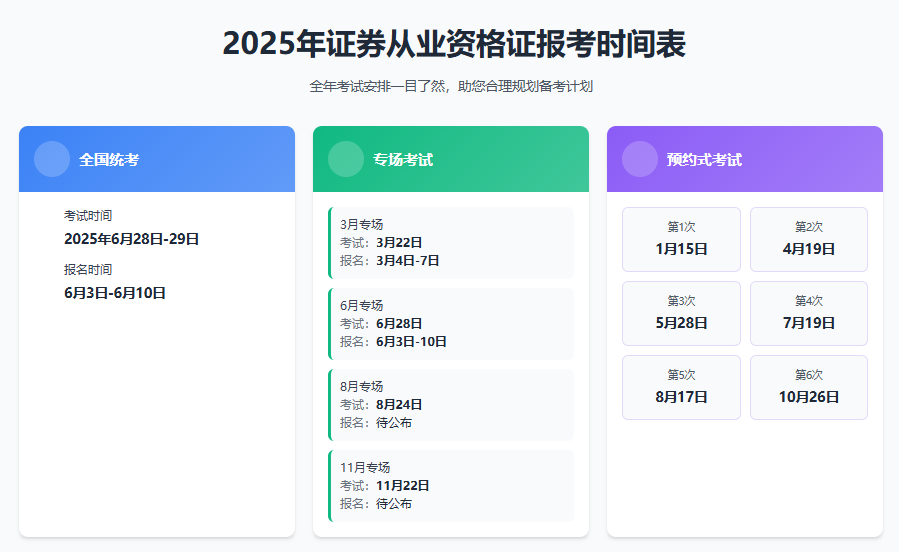Screen dimensions: 899x552
Task: Click the 2025年证券从业资格证报考时间表 page title
Action: pos(454,44)
